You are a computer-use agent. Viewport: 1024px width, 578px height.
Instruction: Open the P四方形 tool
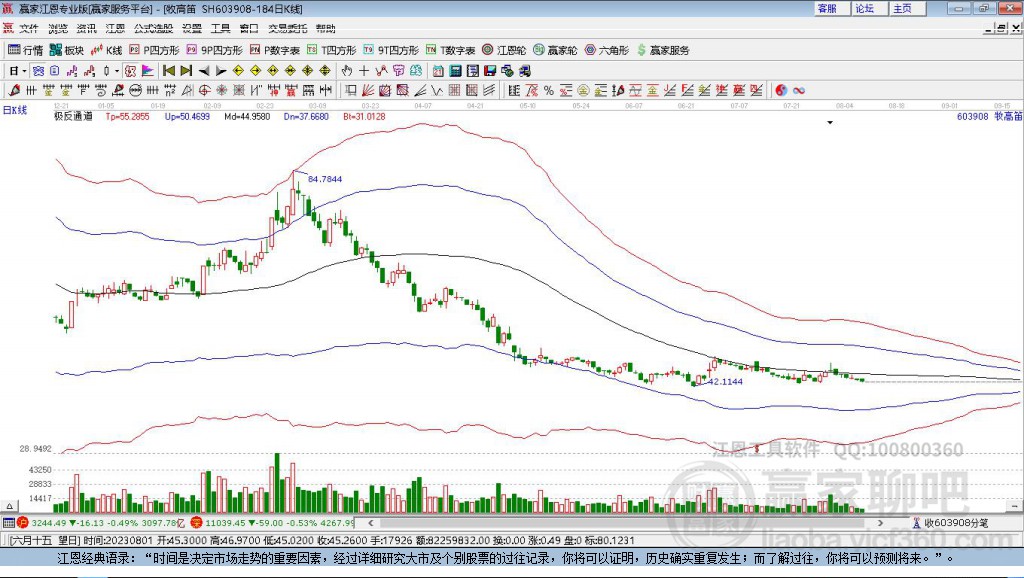pos(154,50)
